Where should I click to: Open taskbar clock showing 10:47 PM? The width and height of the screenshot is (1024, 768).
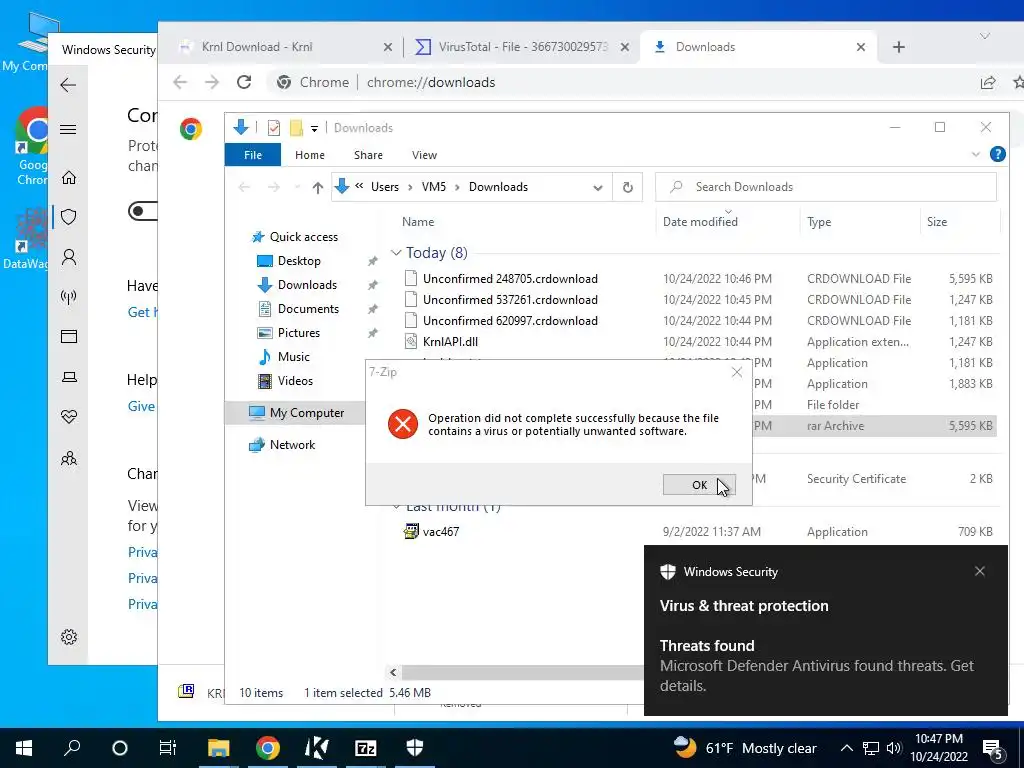[938, 748]
